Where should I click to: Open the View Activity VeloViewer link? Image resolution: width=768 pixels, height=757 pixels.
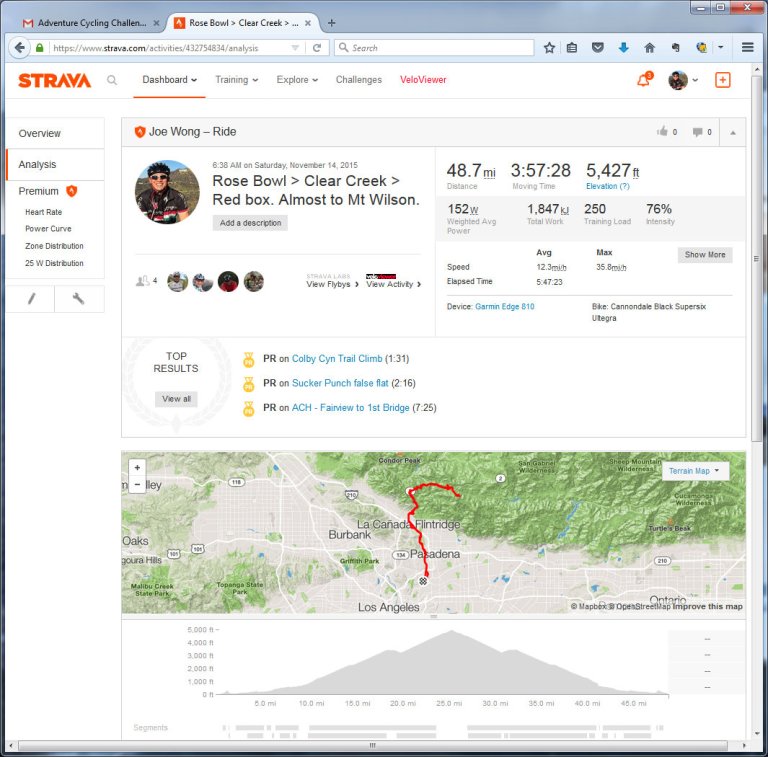coord(393,284)
